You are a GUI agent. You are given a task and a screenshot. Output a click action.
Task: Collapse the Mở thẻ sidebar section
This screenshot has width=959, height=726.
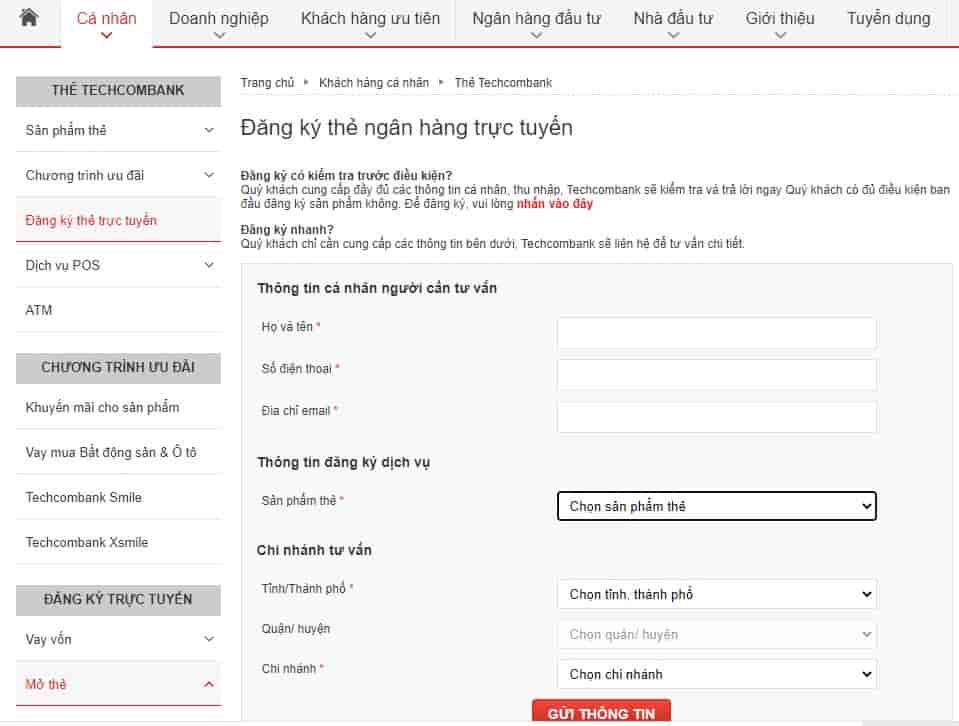click(x=209, y=684)
